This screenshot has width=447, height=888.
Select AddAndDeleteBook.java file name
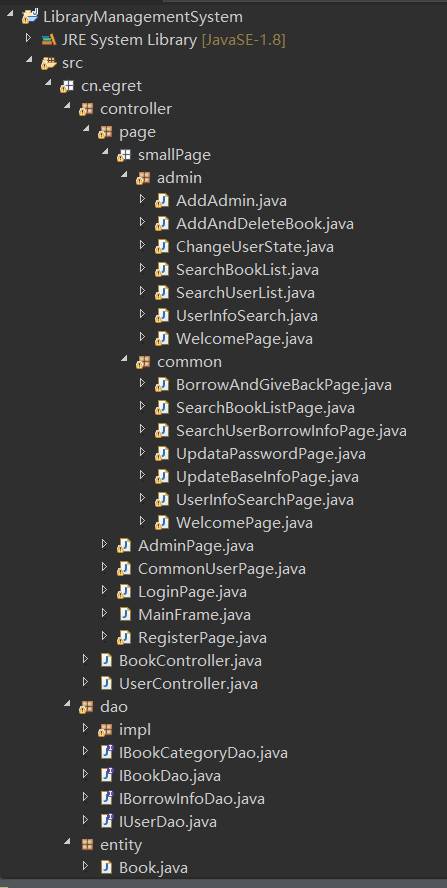click(265, 224)
